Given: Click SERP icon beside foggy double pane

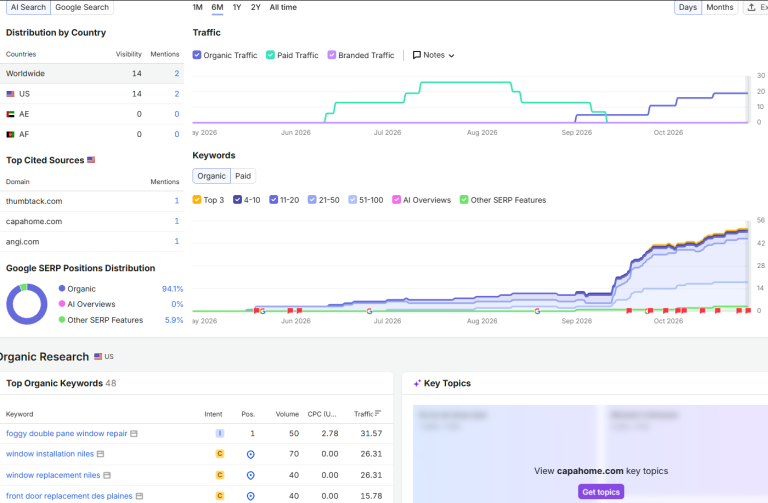Looking at the screenshot, I should [134, 433].
